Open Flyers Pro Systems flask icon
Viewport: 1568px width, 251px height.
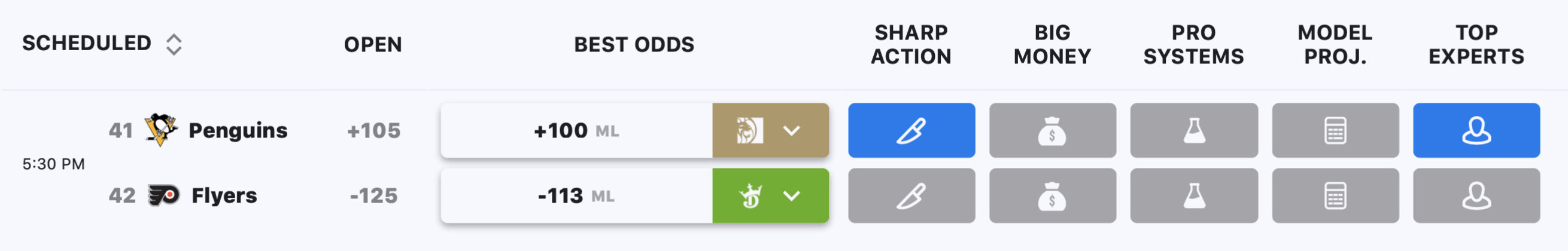point(1193,195)
